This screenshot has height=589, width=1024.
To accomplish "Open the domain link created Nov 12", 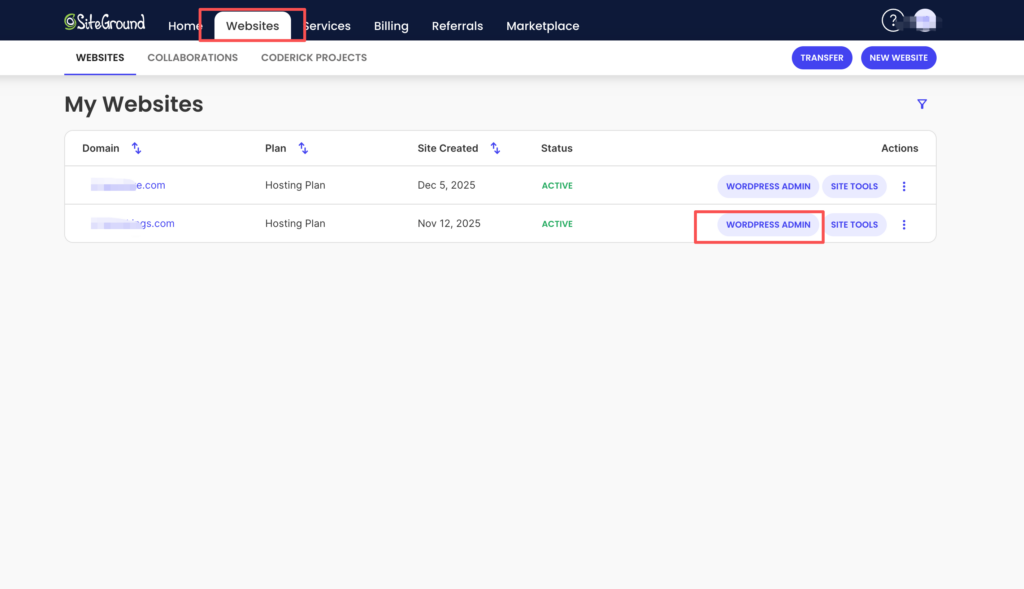I will 133,224.
